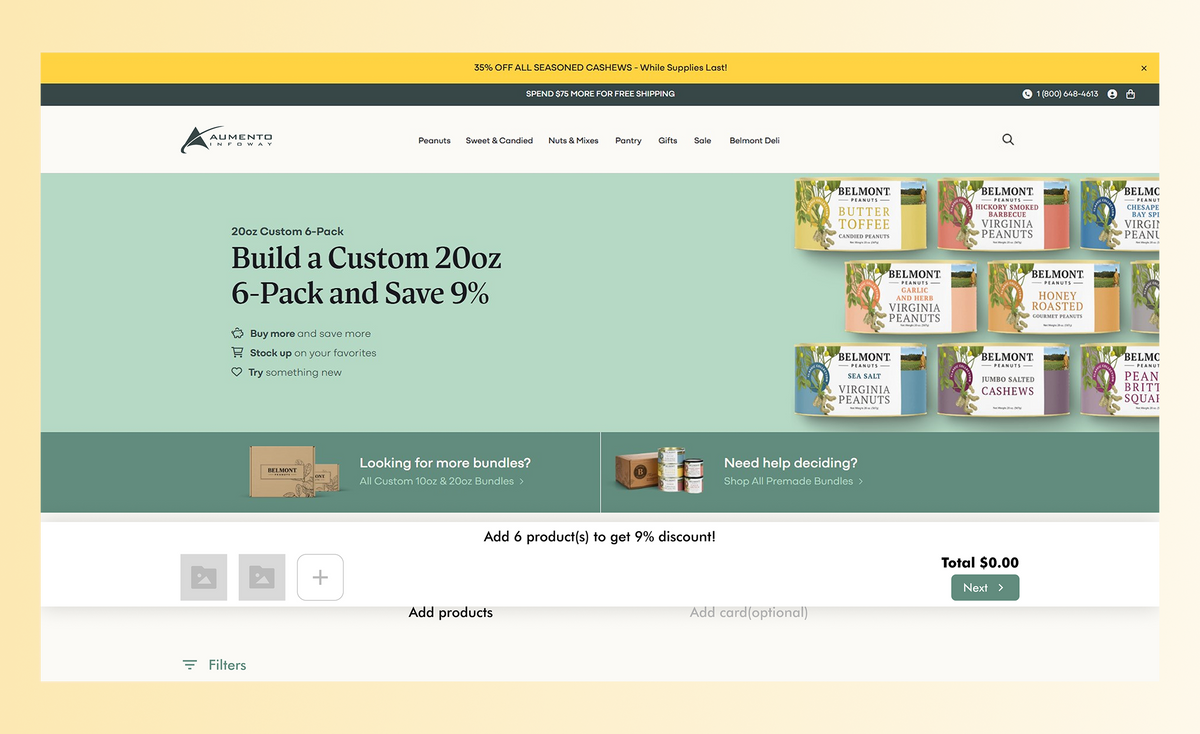This screenshot has height=734, width=1200.
Task: Open the Nuts & Mixes menu
Action: pyautogui.click(x=573, y=141)
